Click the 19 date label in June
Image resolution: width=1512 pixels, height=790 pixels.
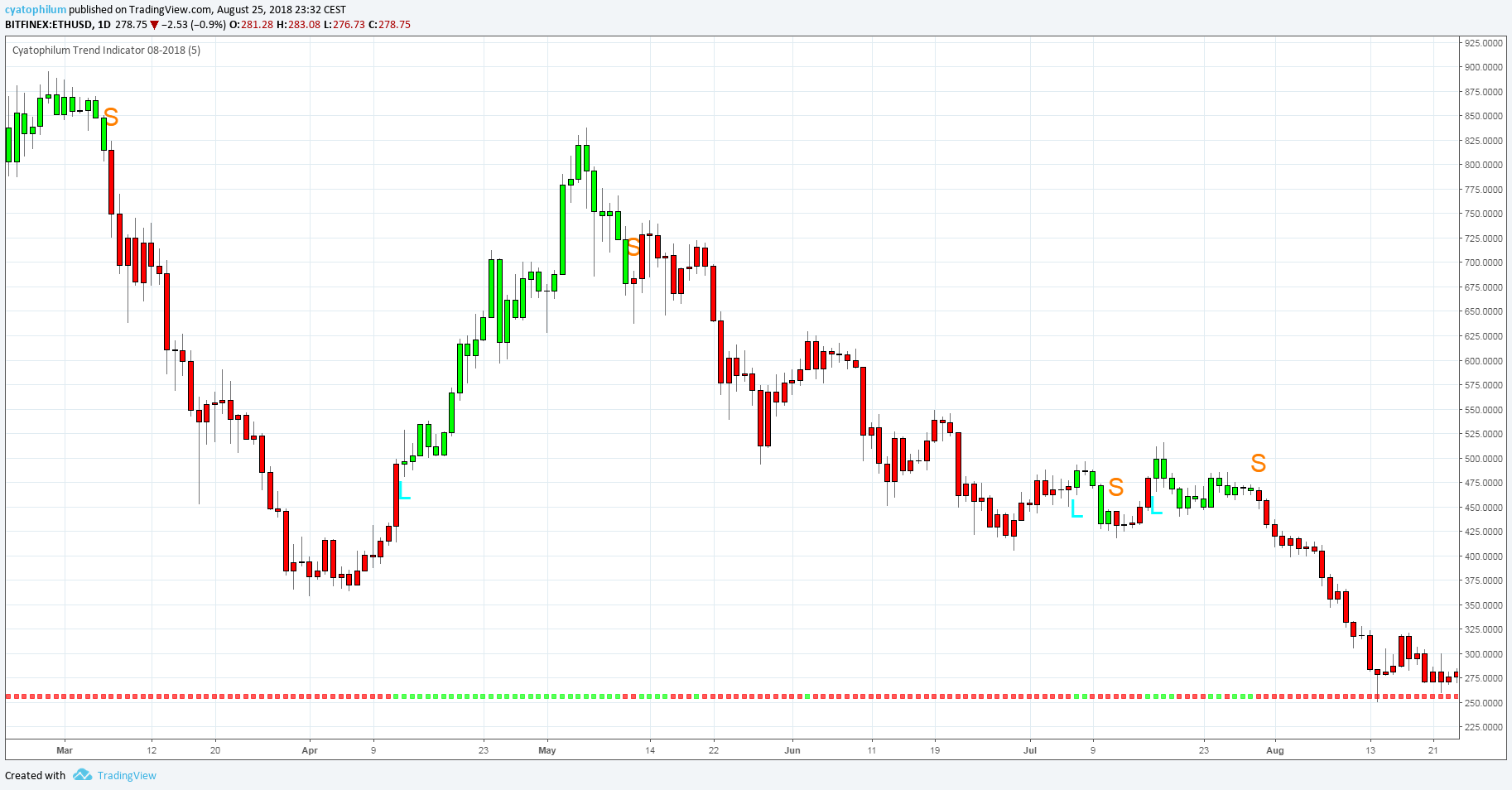[935, 750]
